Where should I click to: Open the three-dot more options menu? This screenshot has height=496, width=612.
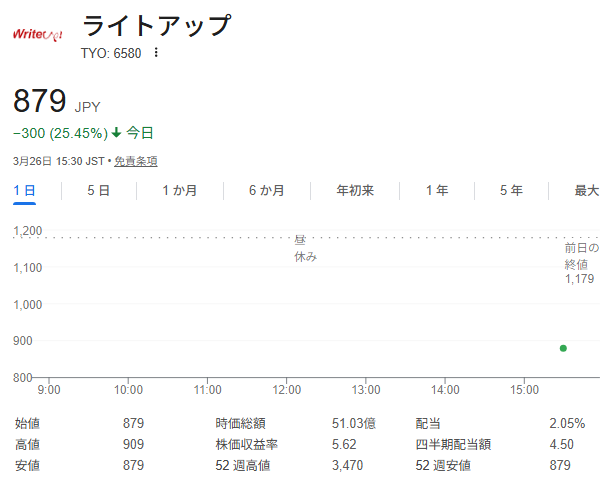coord(156,53)
